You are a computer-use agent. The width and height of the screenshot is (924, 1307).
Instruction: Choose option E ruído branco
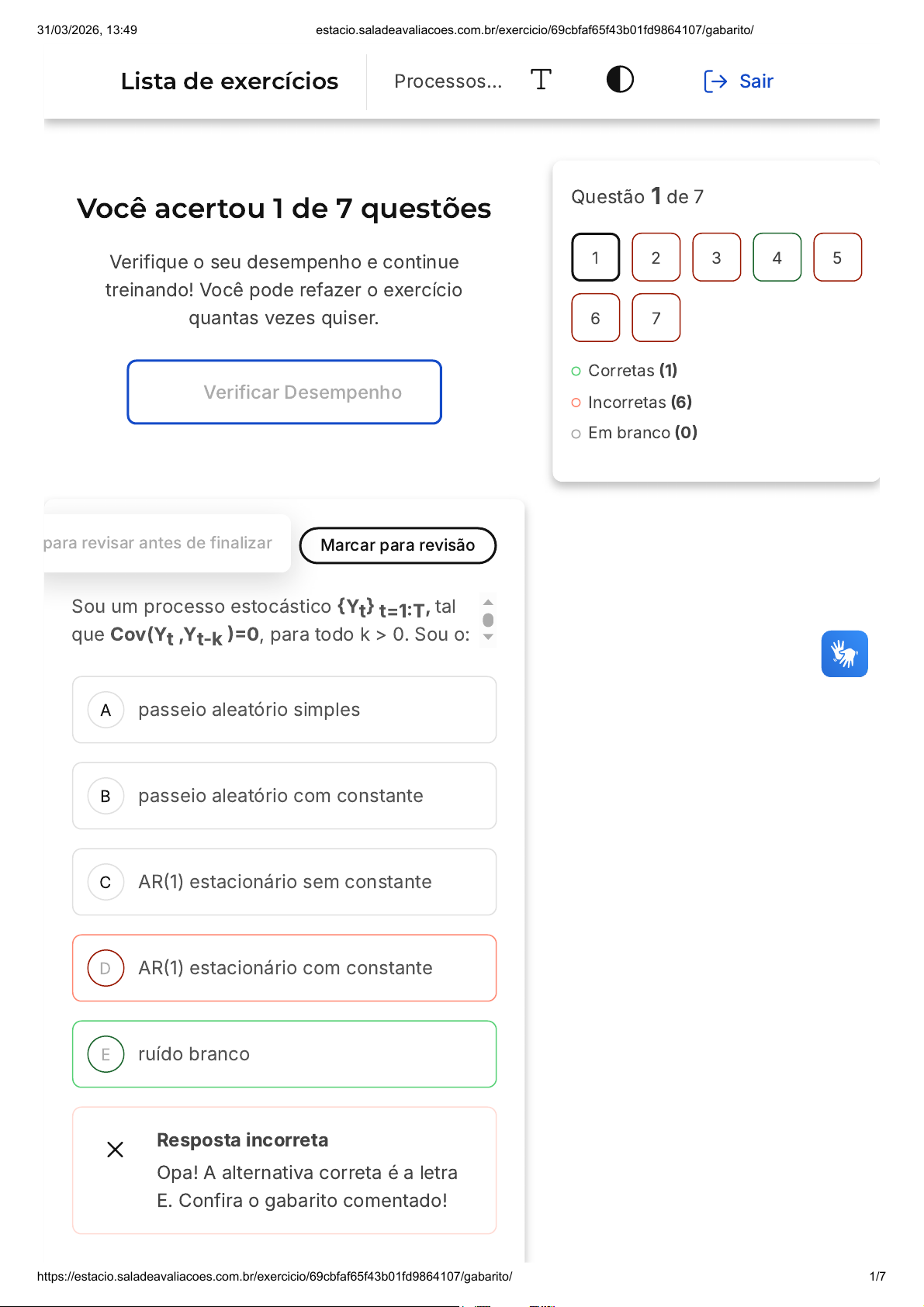(x=284, y=1054)
